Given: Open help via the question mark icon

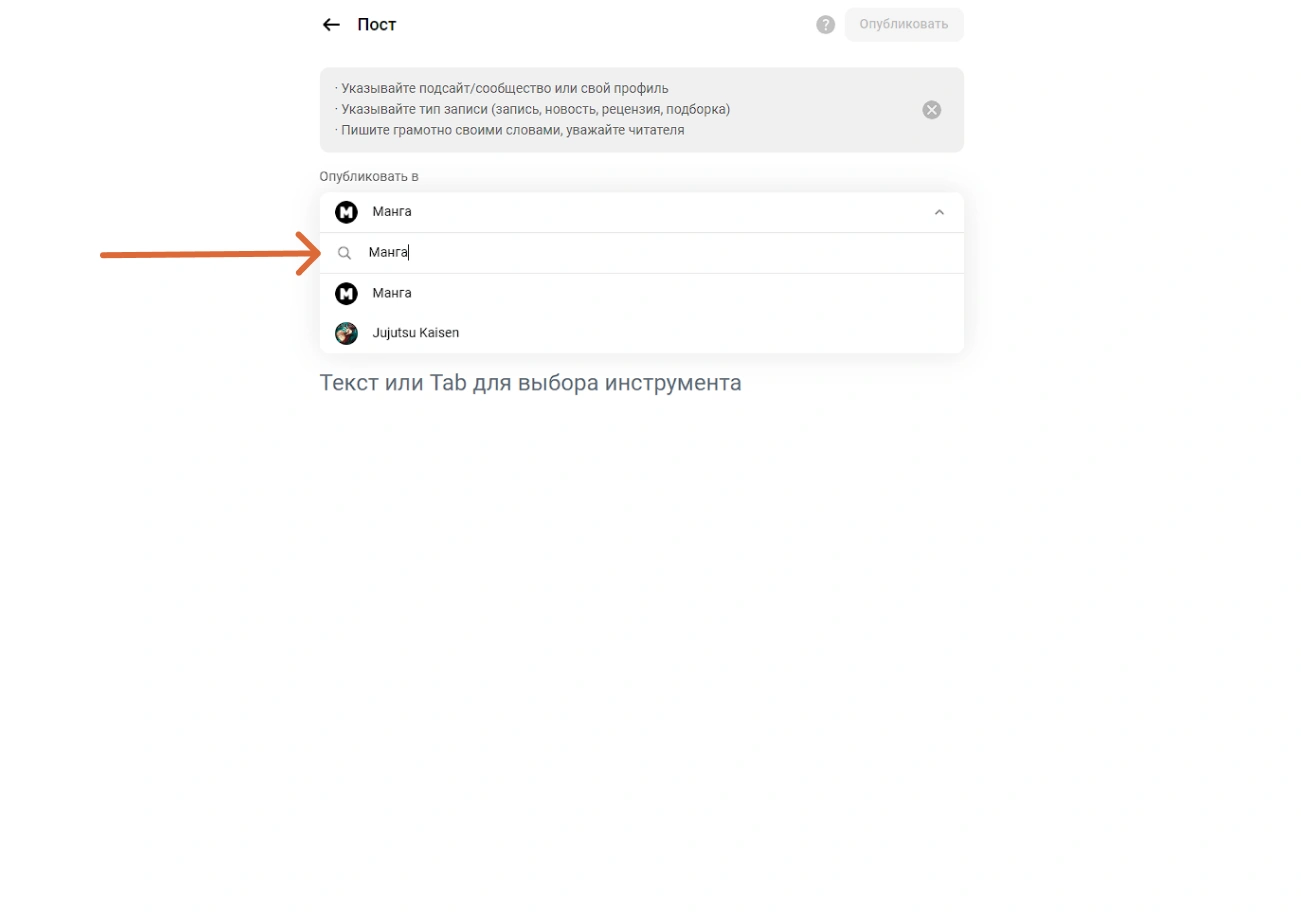Looking at the screenshot, I should 825,25.
